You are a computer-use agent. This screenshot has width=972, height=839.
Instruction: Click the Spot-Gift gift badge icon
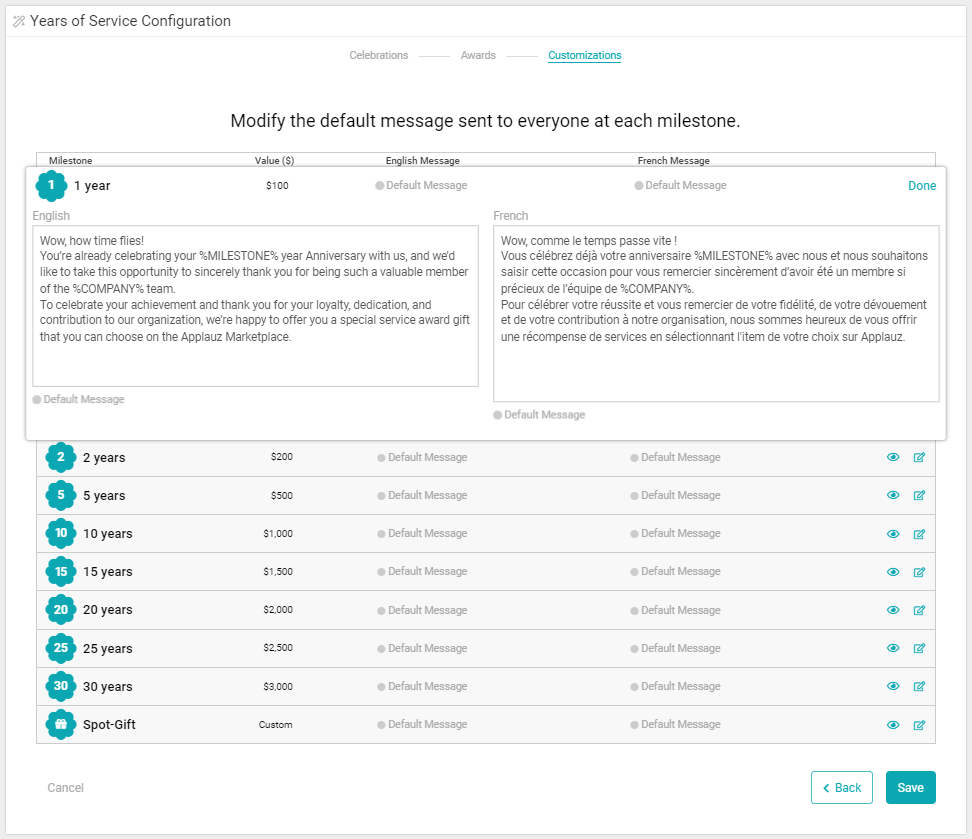61,725
